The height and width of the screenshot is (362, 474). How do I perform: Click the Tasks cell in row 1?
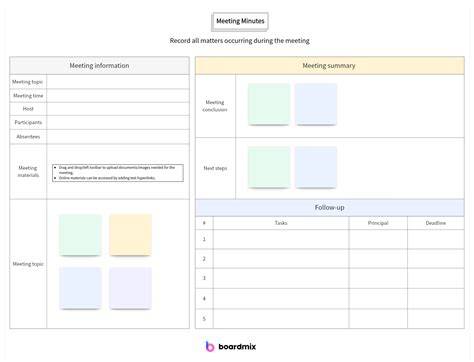[281, 239]
